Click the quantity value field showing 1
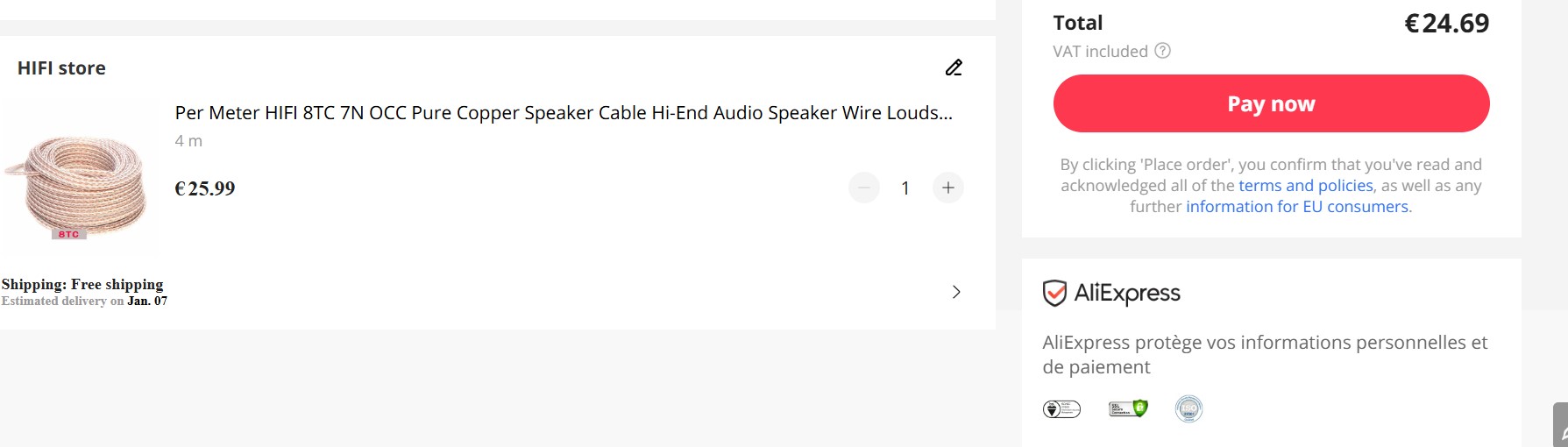 pyautogui.click(x=905, y=188)
